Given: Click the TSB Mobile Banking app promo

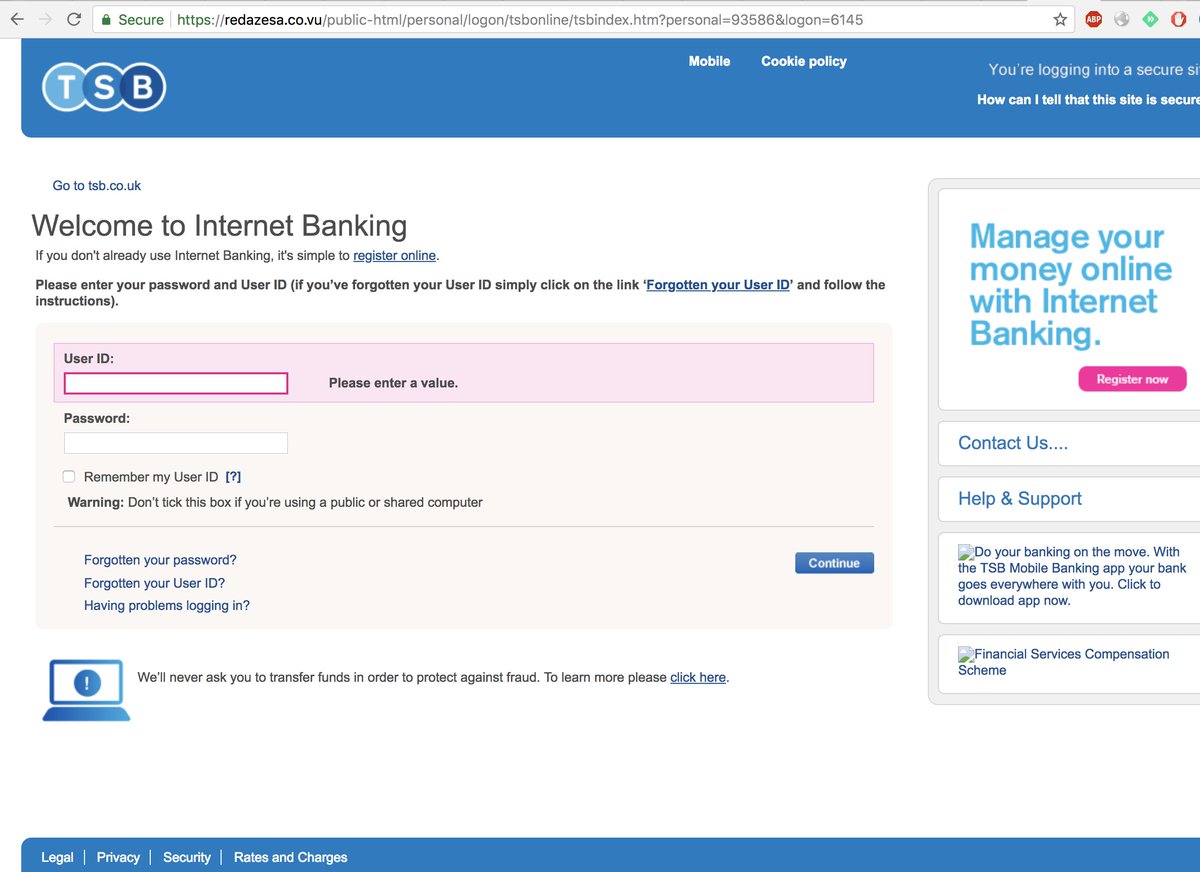Looking at the screenshot, I should 1072,576.
